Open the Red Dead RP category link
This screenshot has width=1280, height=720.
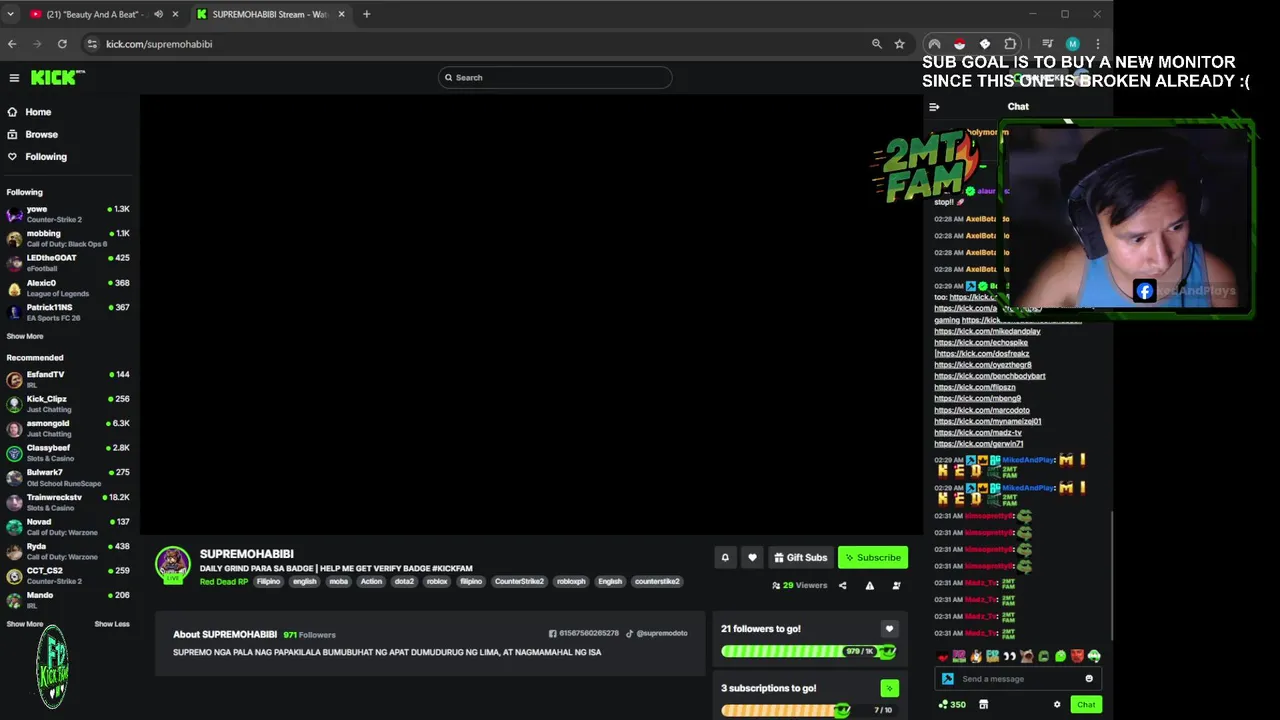(224, 581)
